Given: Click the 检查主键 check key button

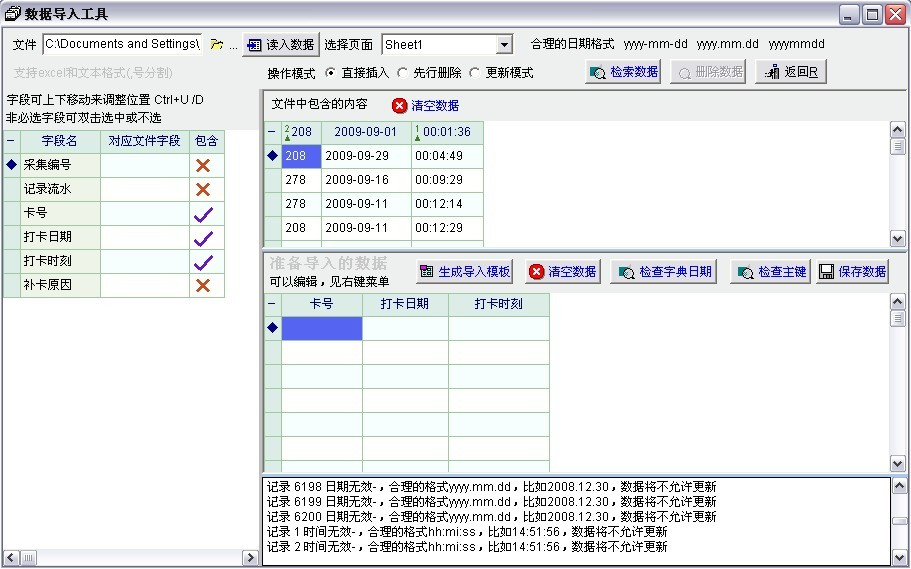Looking at the screenshot, I should [771, 272].
